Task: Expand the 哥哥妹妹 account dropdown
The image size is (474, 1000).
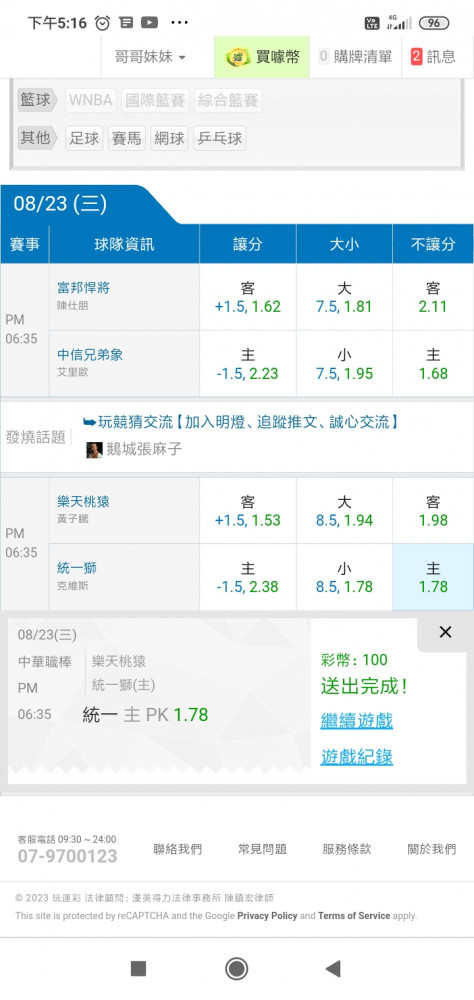Action: pos(151,57)
